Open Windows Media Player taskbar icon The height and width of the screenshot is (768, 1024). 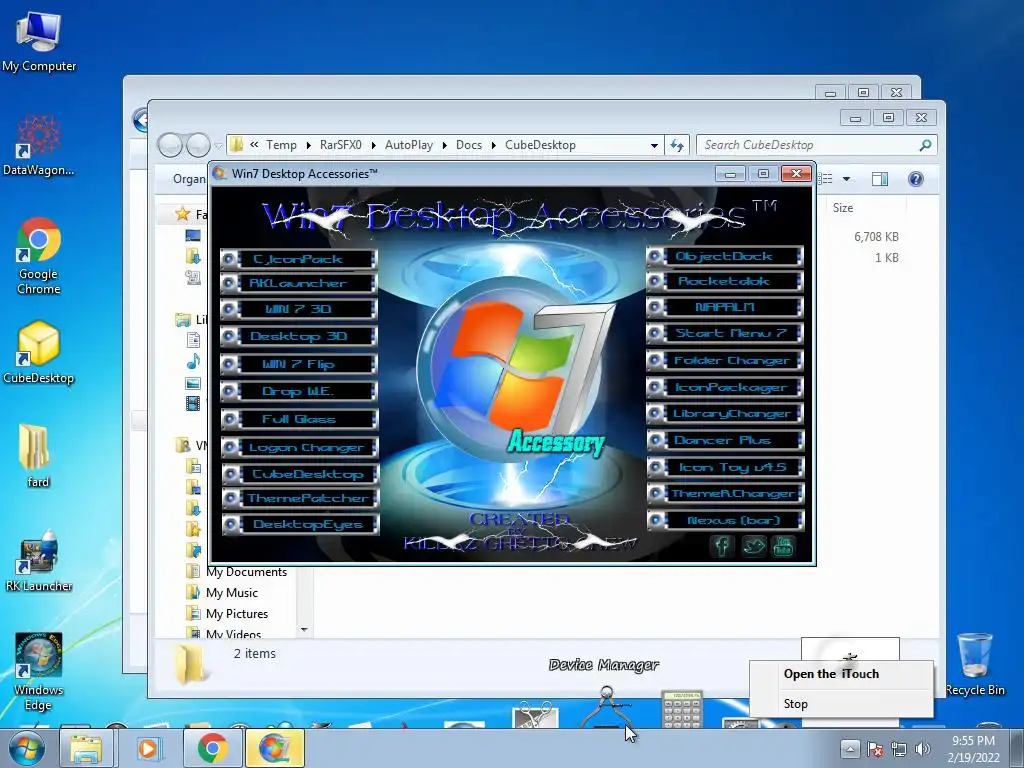tap(148, 748)
